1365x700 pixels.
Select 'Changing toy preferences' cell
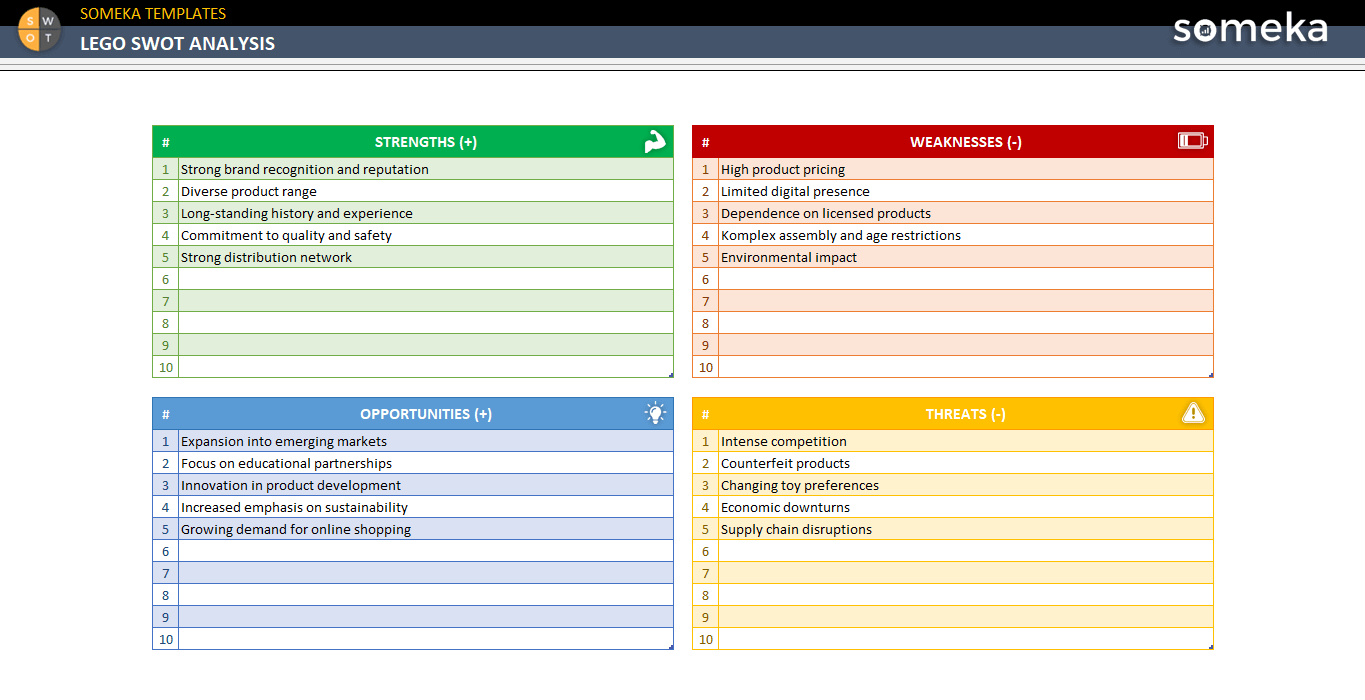966,485
